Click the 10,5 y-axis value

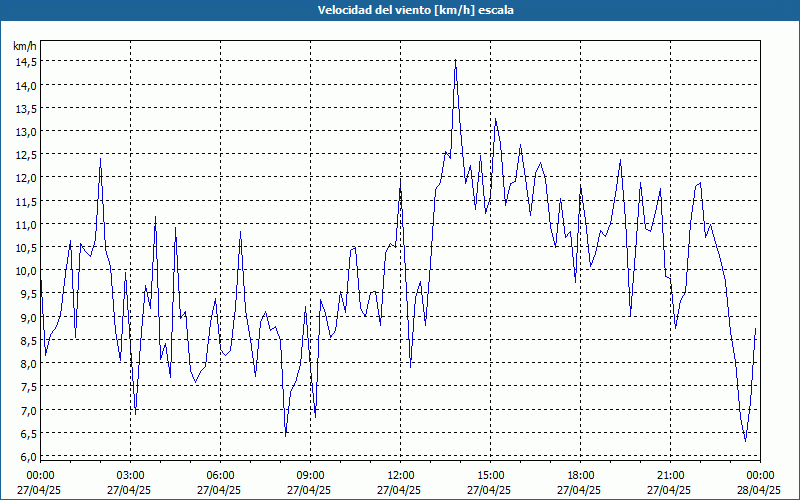(x=27, y=247)
